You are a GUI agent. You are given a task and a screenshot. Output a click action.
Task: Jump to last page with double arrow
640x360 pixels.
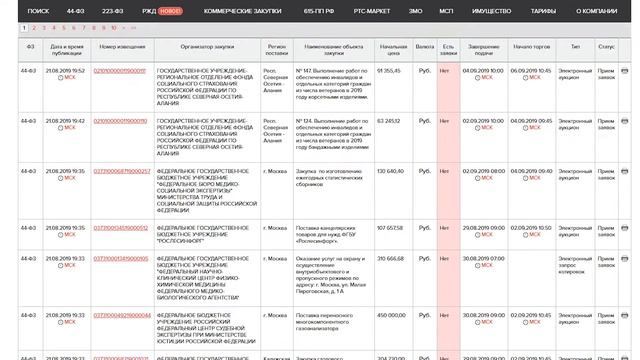pyautogui.click(x=133, y=28)
